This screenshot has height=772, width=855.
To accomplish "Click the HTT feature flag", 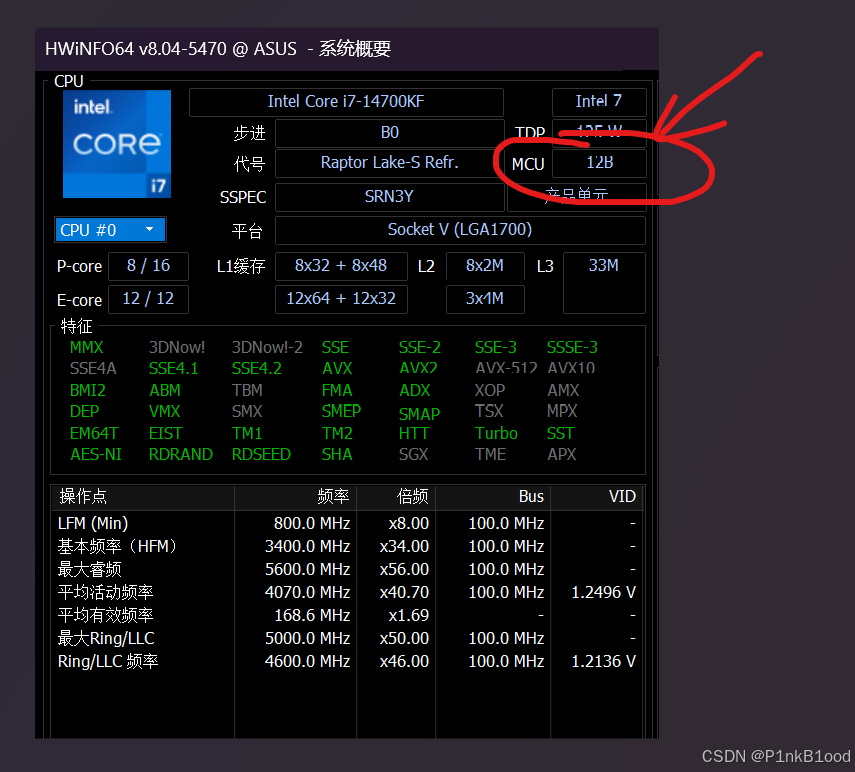I will point(414,433).
